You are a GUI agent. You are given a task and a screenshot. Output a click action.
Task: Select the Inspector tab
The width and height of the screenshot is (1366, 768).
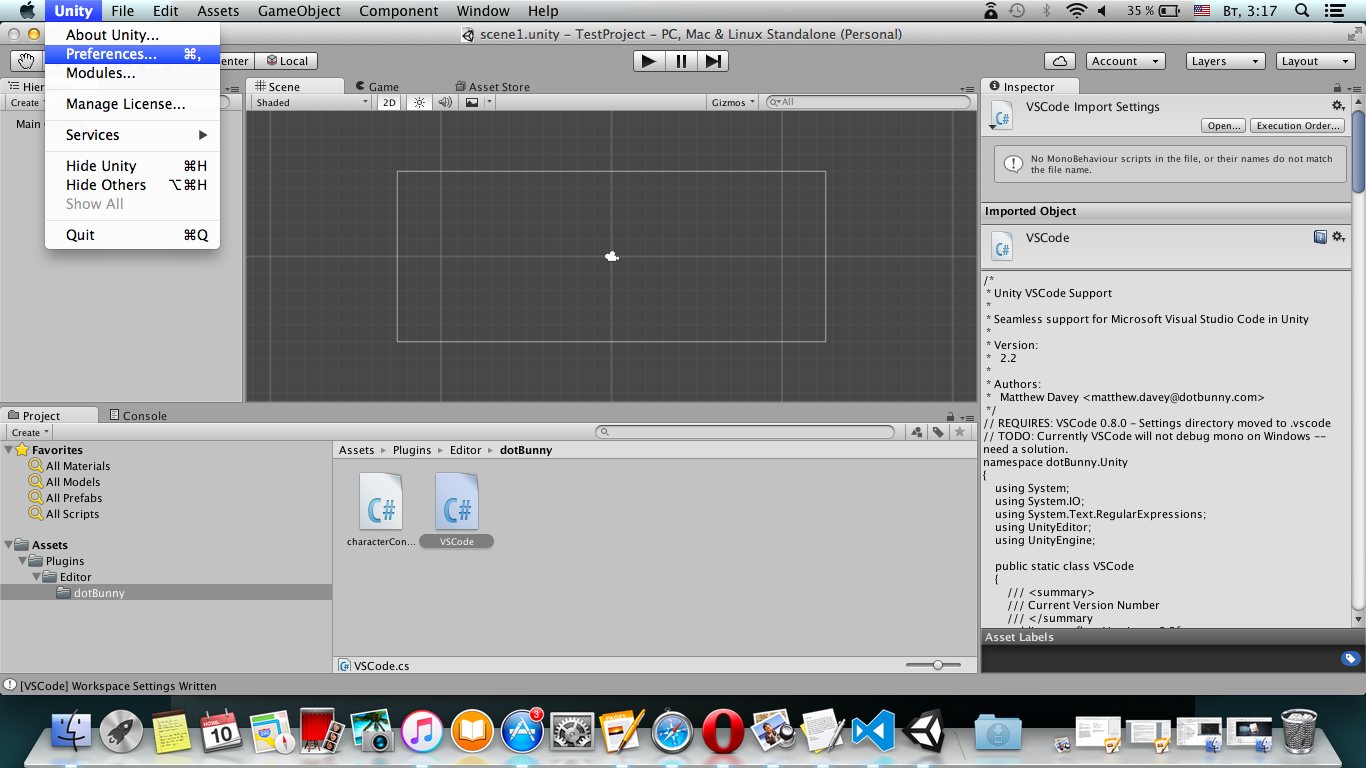1030,87
